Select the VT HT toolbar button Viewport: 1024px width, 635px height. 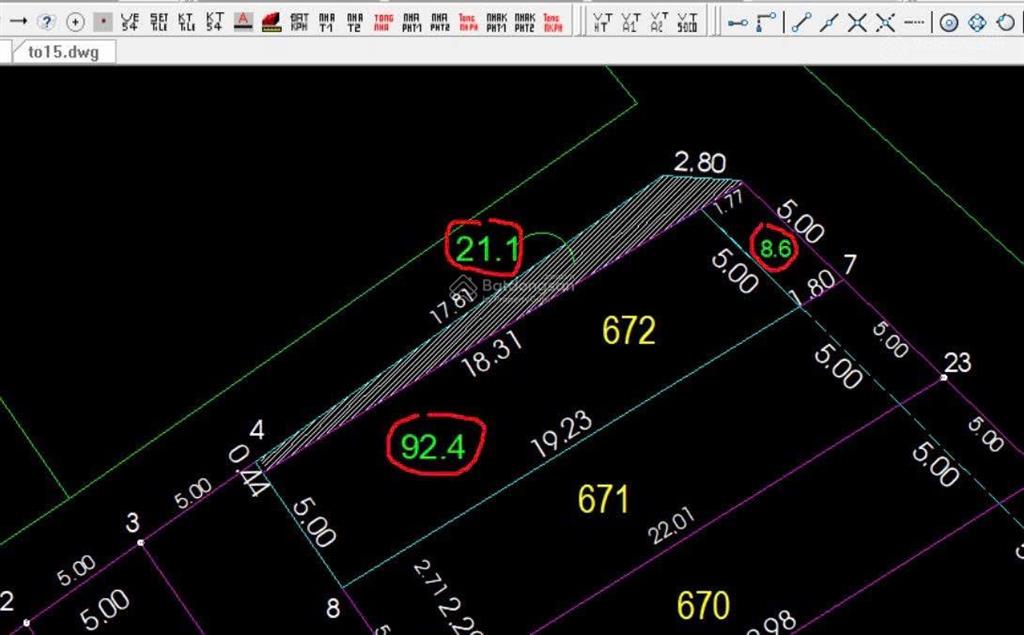point(603,22)
